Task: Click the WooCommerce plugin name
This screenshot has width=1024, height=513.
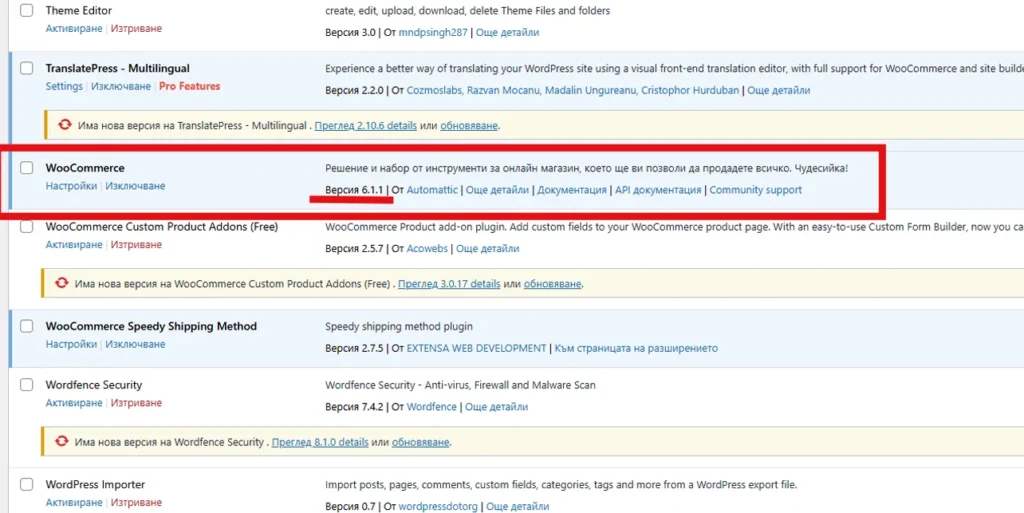Action: (x=85, y=168)
